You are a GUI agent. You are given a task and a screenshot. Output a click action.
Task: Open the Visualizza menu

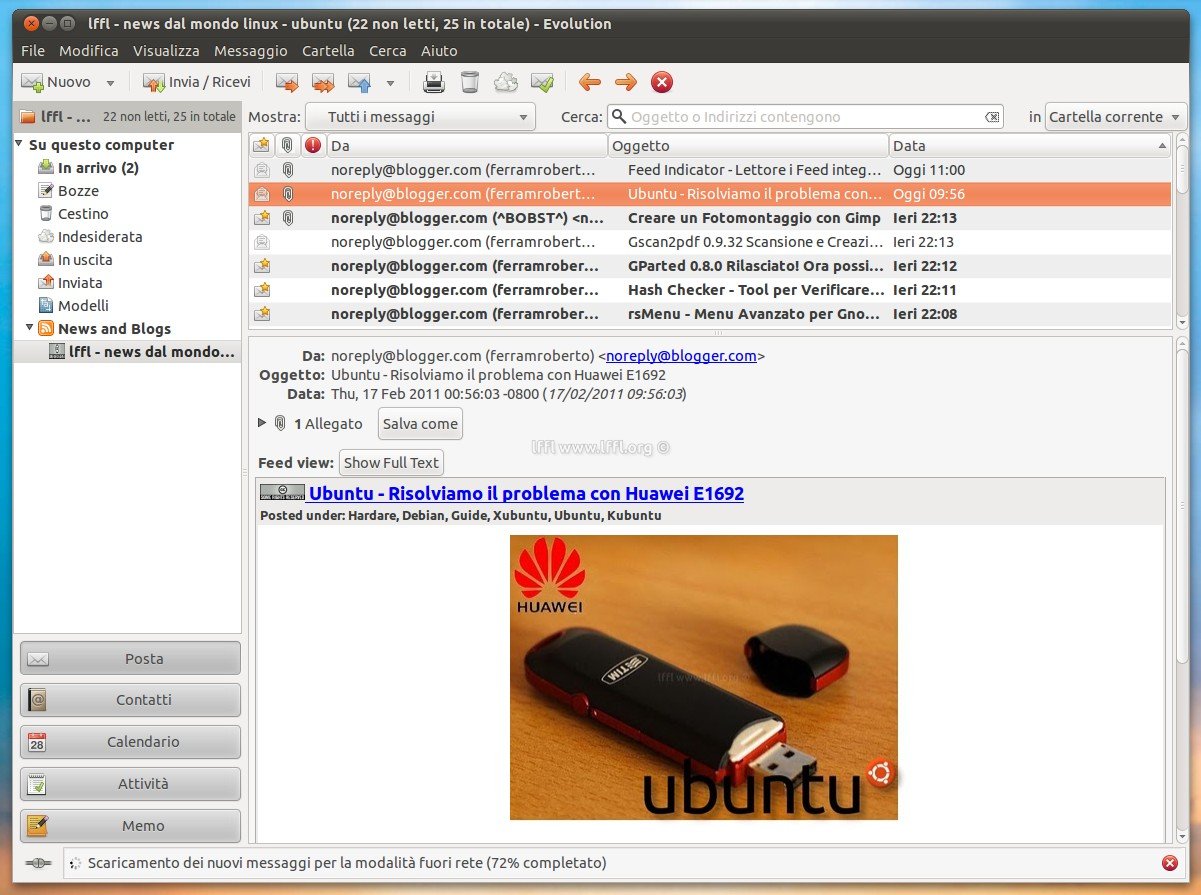166,50
